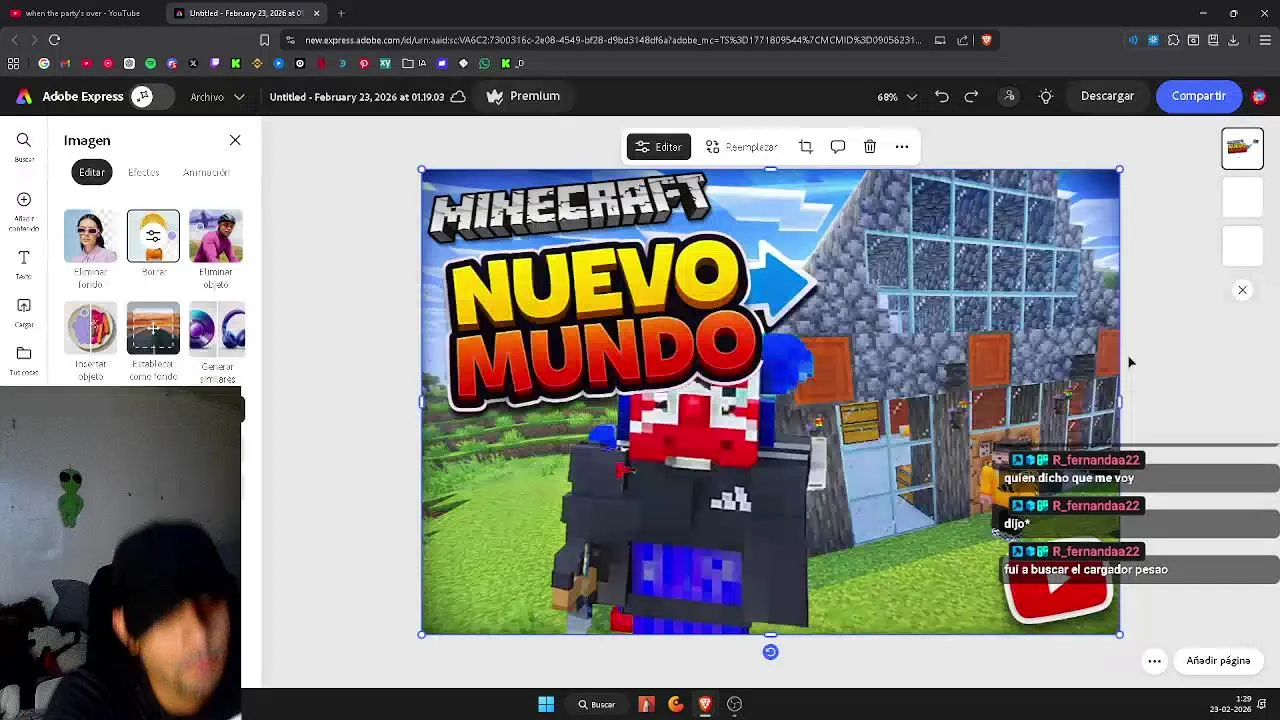This screenshot has height=720, width=1280.
Task: Open more options in floating toolbar
Action: [x=902, y=147]
